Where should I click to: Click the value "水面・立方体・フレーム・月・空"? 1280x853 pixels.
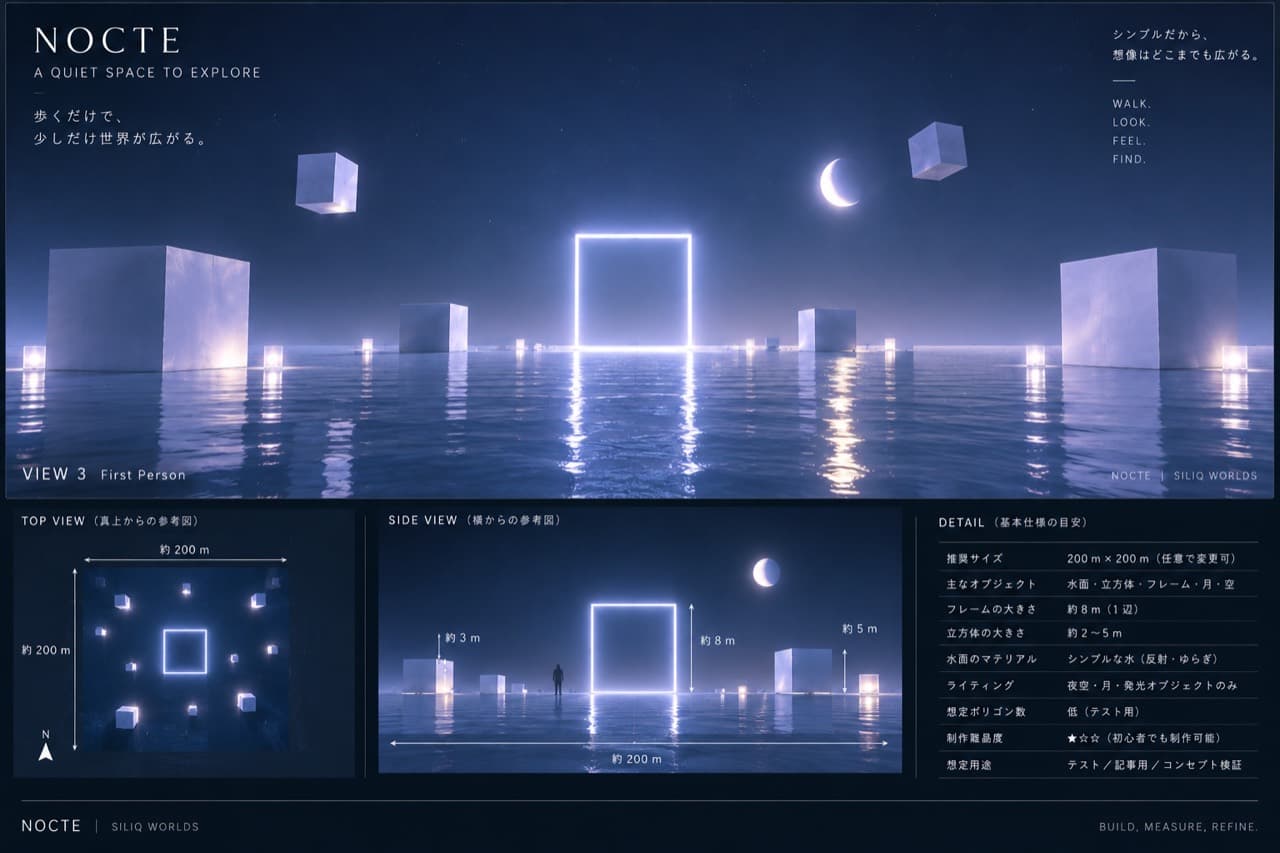coord(1153,584)
